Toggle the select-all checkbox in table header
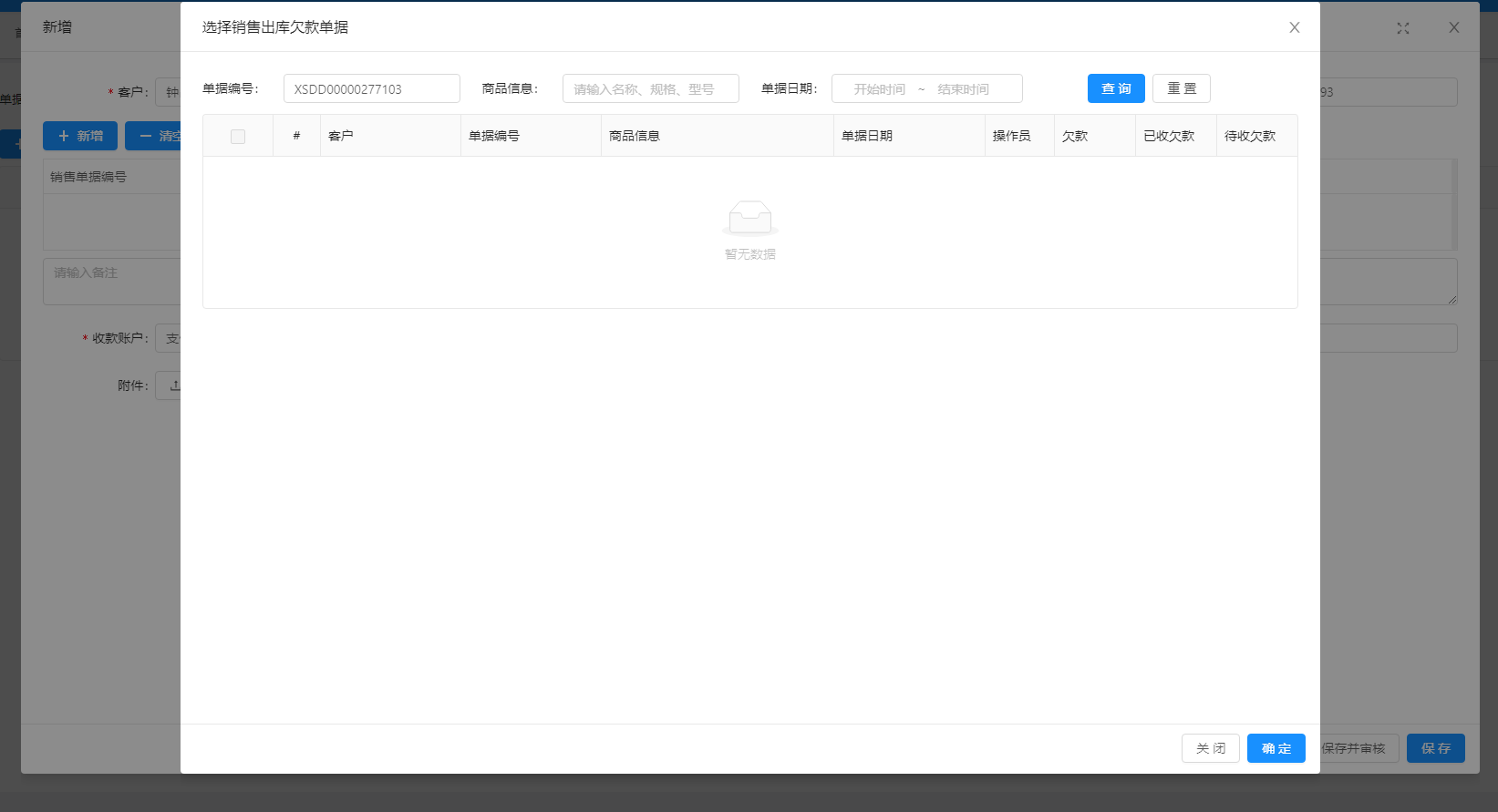 point(238,137)
